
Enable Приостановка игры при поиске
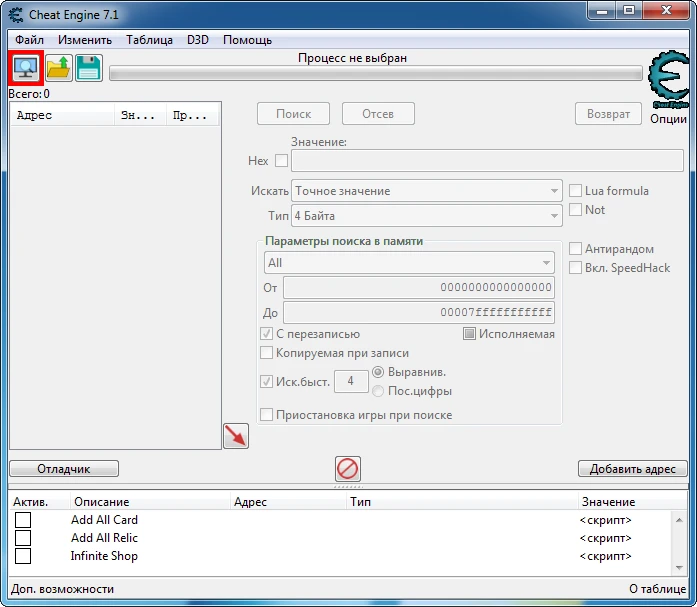pos(266,415)
